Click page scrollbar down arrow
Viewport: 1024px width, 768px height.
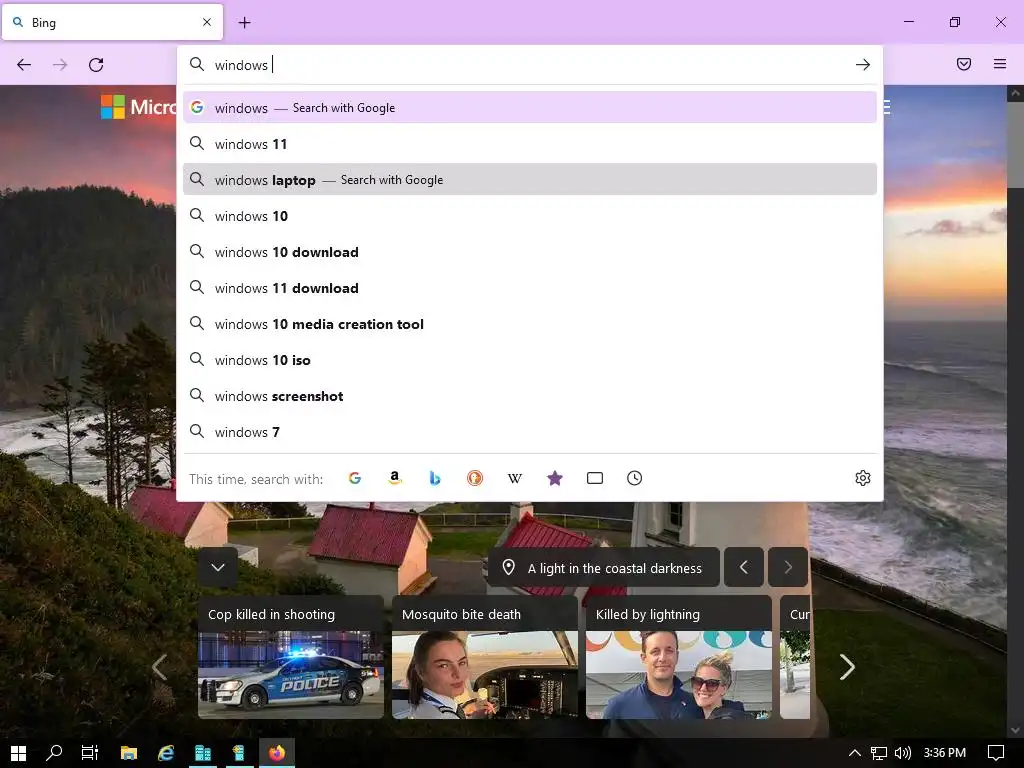click(1015, 730)
